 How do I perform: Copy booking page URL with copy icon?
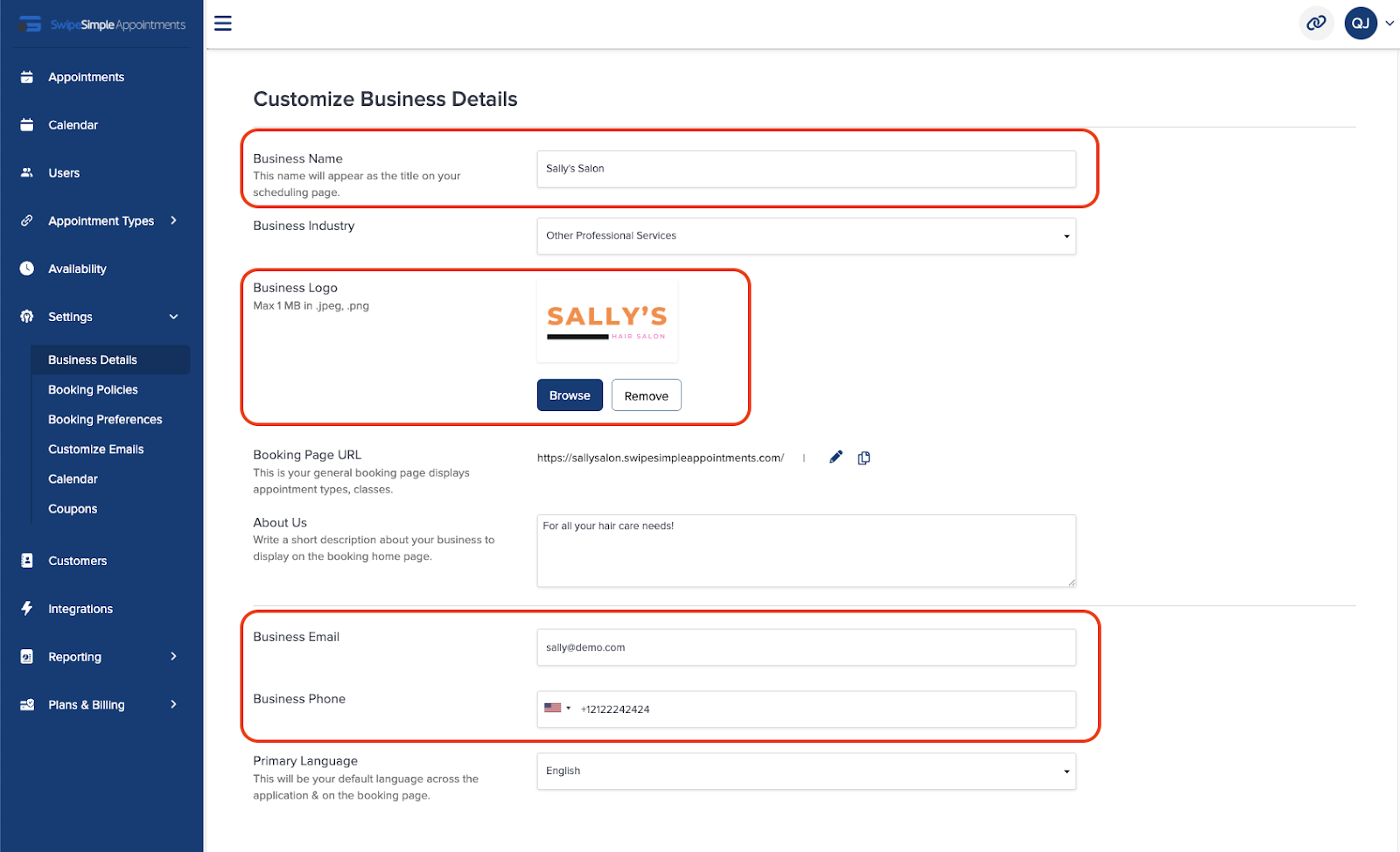864,457
